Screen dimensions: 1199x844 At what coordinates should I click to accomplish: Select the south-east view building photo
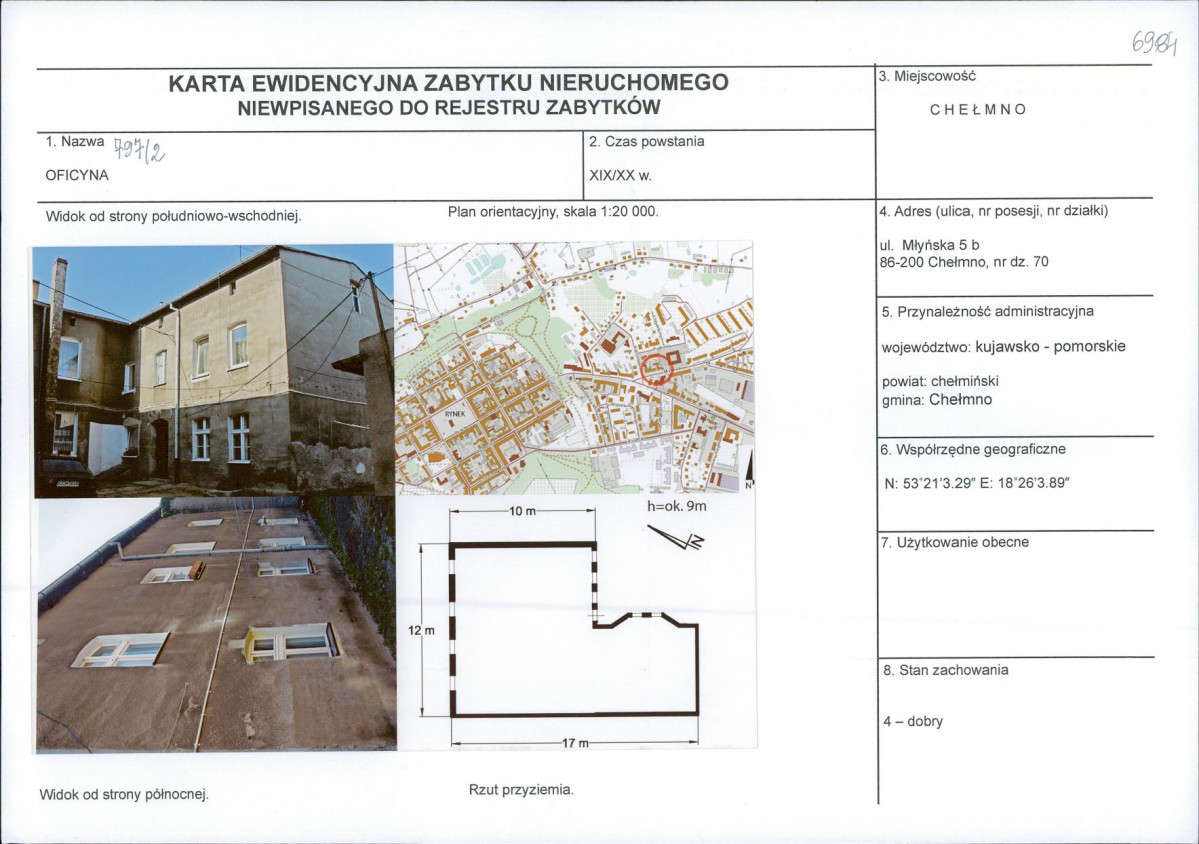coord(213,372)
